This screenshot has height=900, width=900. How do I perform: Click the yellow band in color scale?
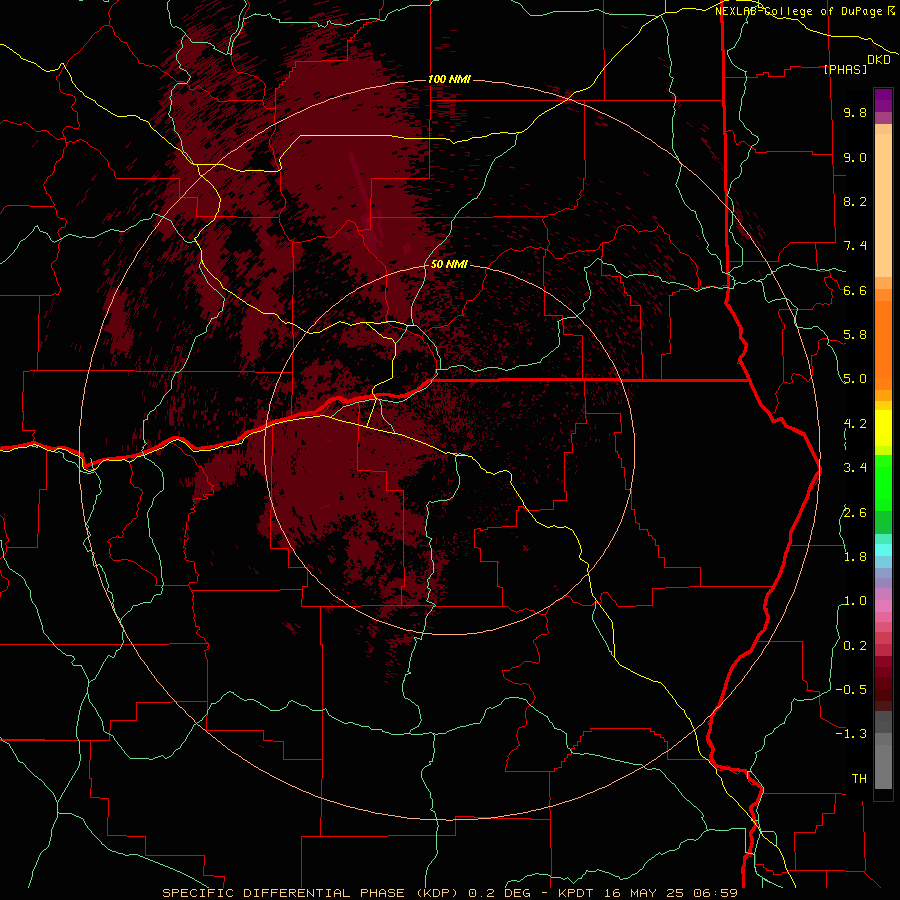click(x=883, y=428)
